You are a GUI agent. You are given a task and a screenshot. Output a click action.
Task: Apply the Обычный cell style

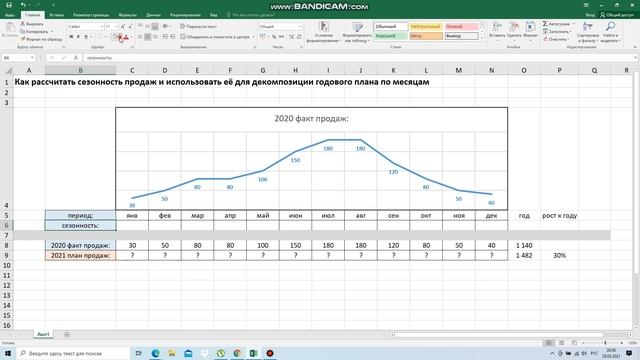point(391,27)
